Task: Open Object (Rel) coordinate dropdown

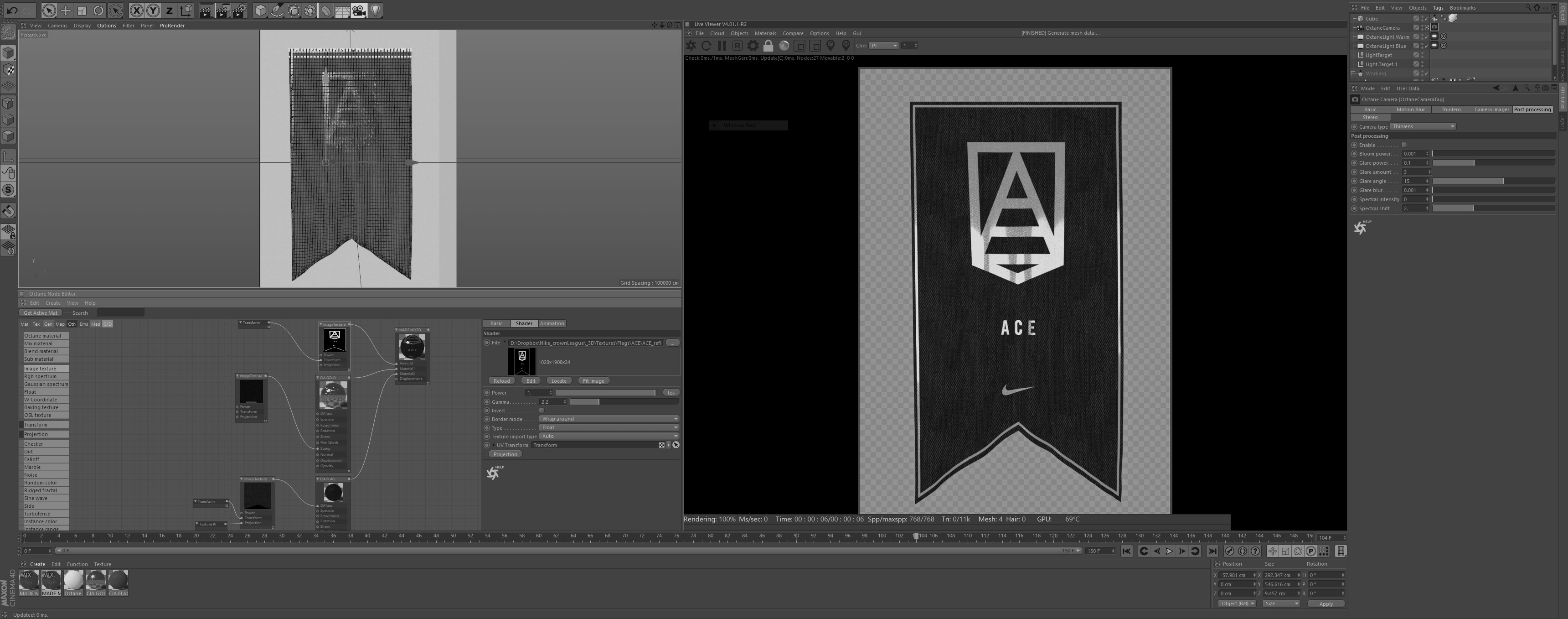Action: coord(1237,604)
